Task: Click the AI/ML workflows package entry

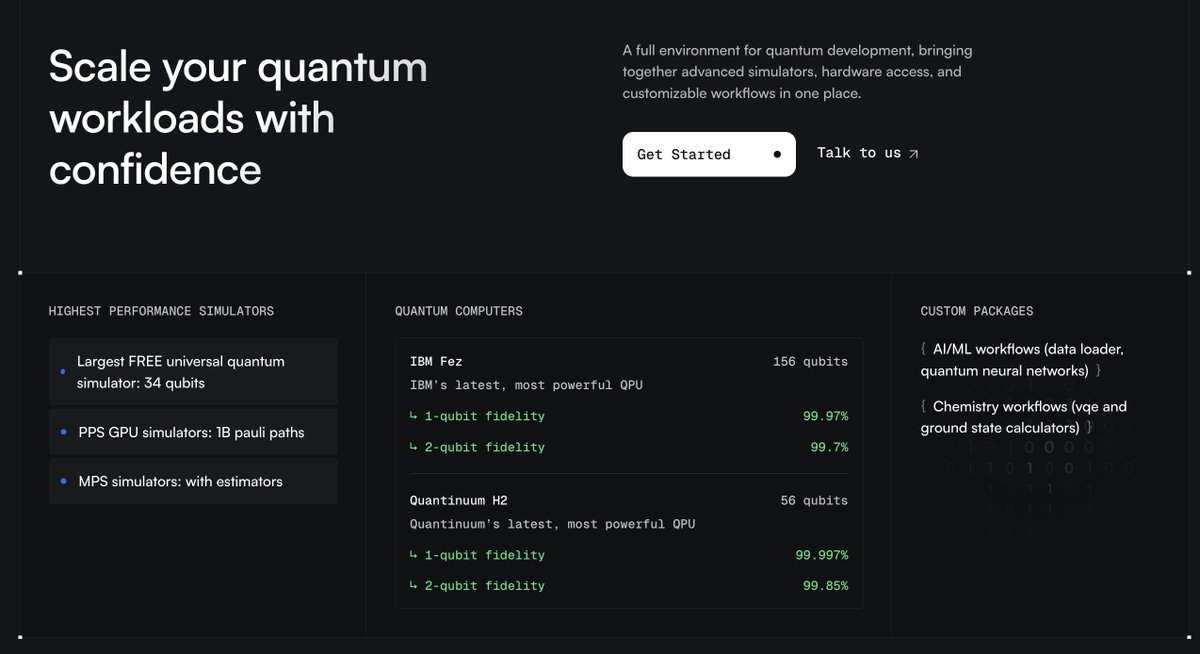Action: (1022, 360)
